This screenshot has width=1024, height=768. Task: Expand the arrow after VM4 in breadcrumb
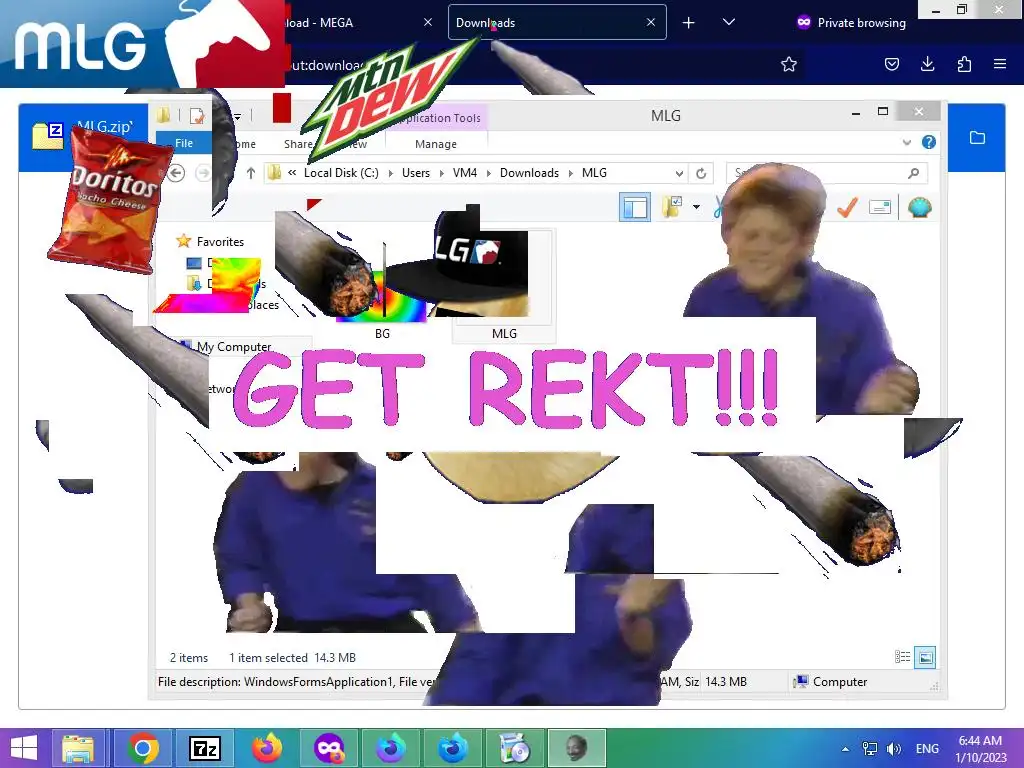tap(488, 173)
